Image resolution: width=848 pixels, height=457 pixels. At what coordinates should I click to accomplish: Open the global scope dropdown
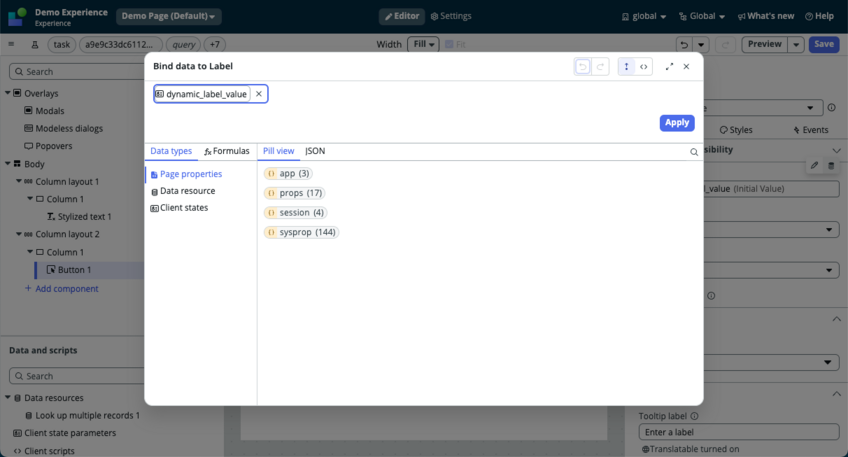[x=644, y=16]
